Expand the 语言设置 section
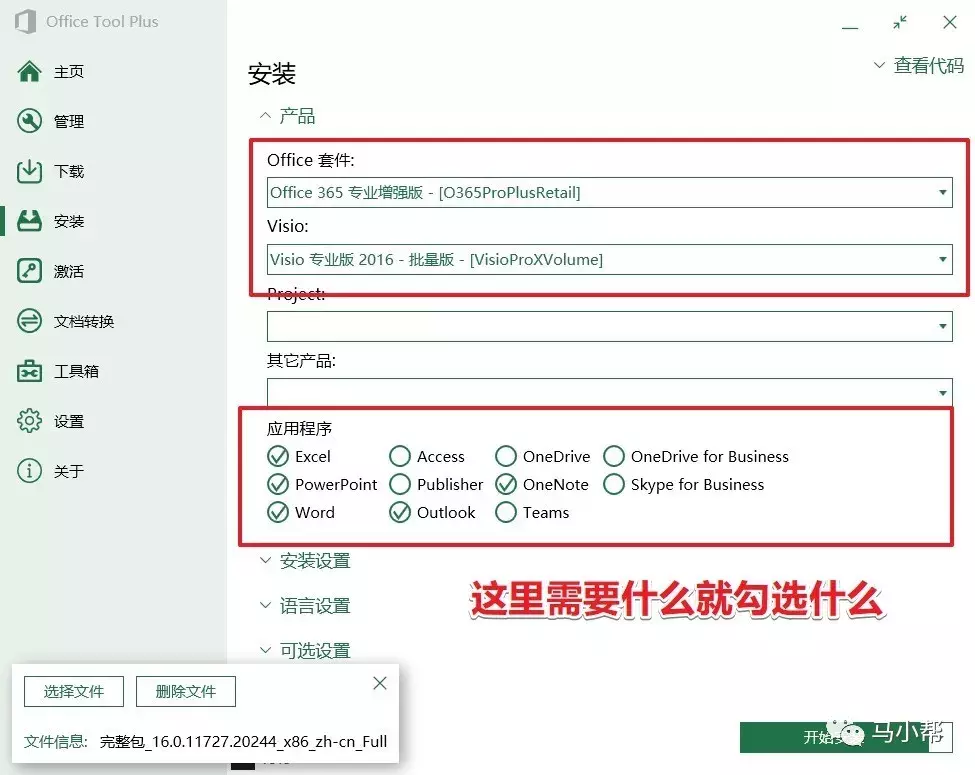The image size is (975, 775). click(305, 606)
